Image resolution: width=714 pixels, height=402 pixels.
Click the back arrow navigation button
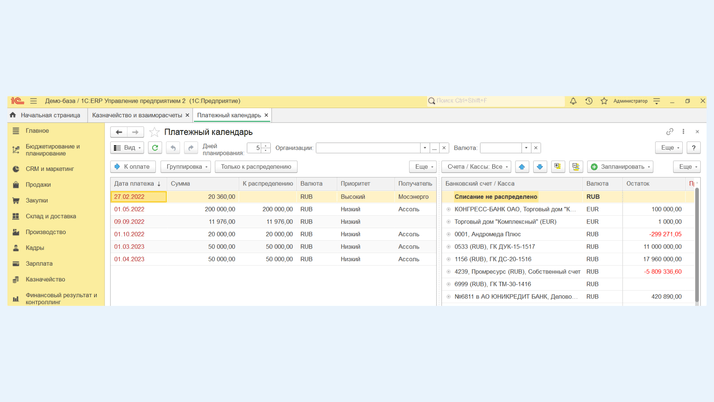[x=119, y=132]
